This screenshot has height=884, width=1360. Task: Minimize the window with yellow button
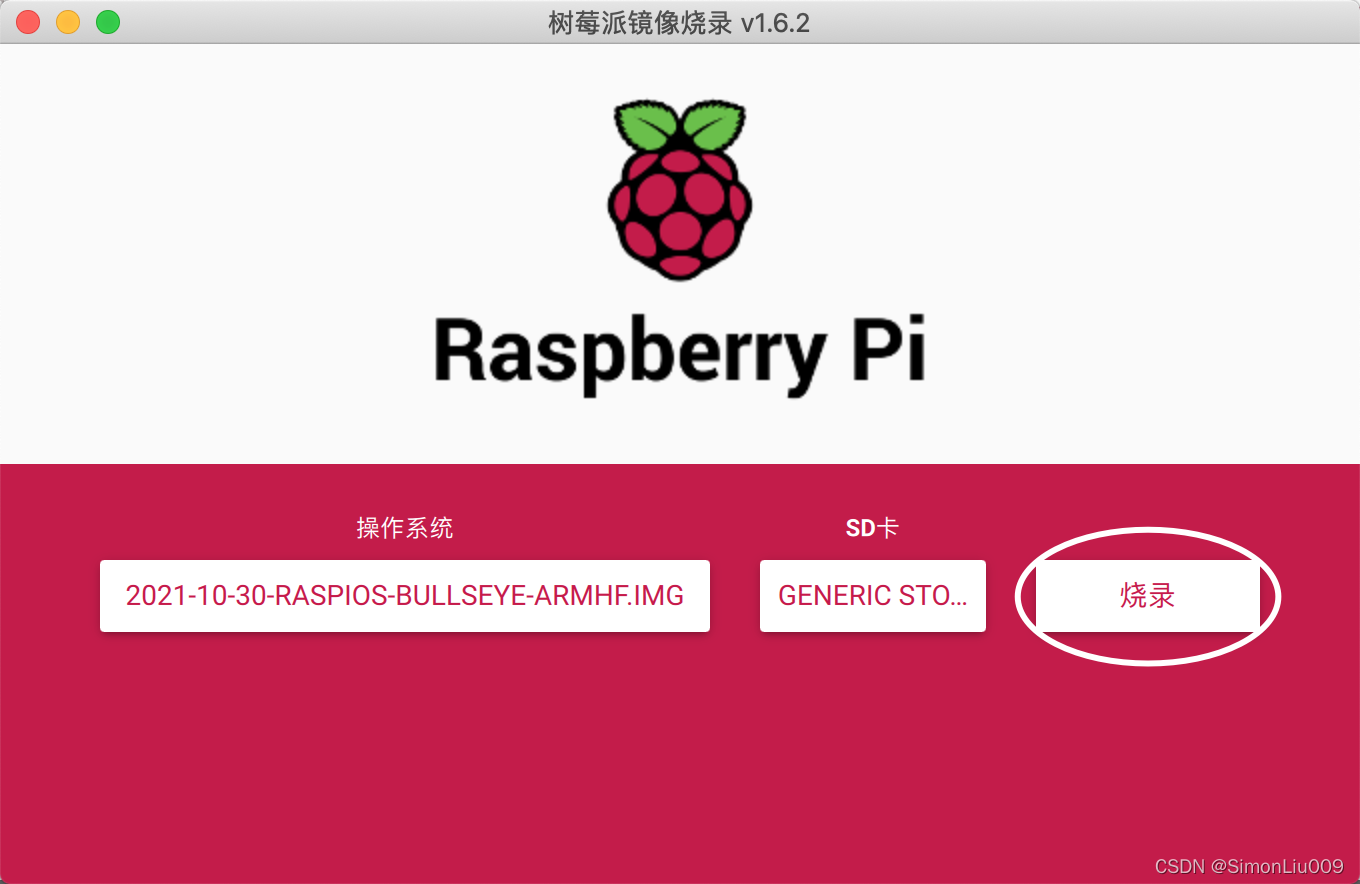68,22
